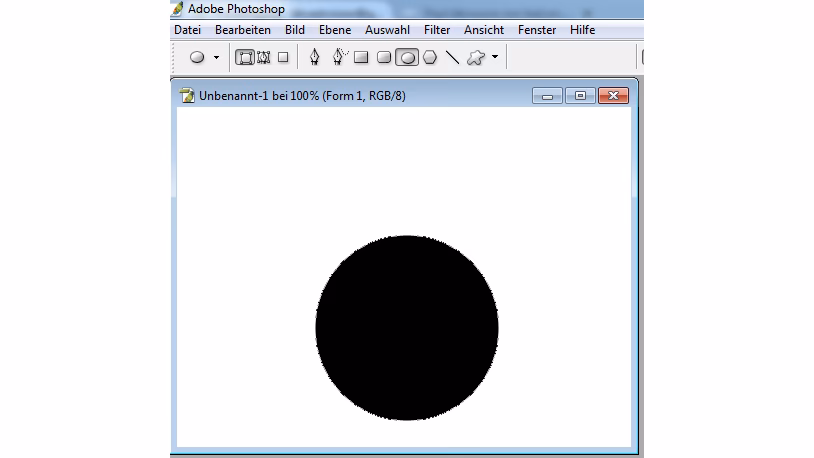Open the tool preset picker dropdown arrow
Screen dimensions: 814x458
(x=216, y=58)
